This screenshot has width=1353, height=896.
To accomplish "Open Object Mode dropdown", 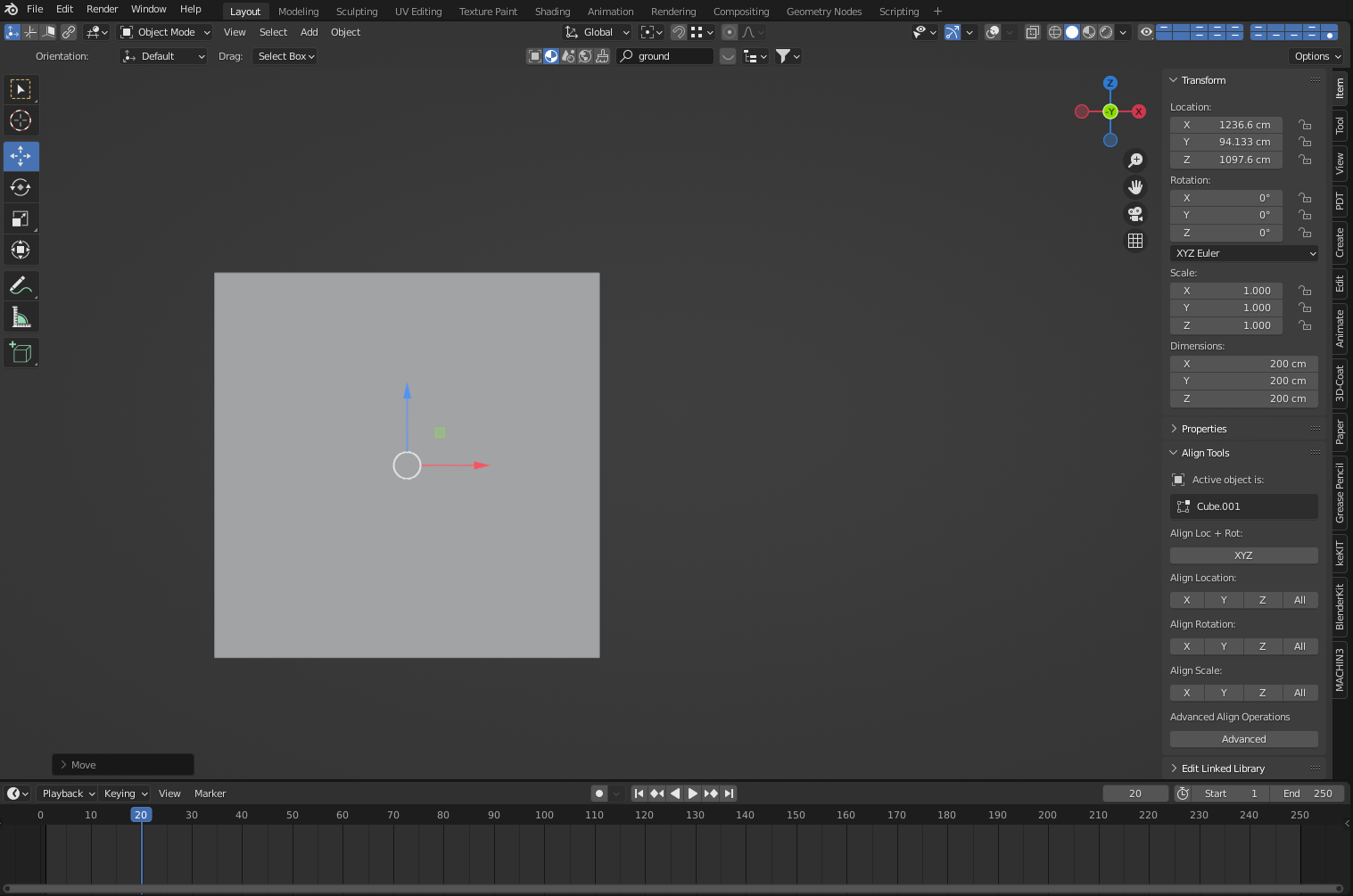I will coord(165,32).
